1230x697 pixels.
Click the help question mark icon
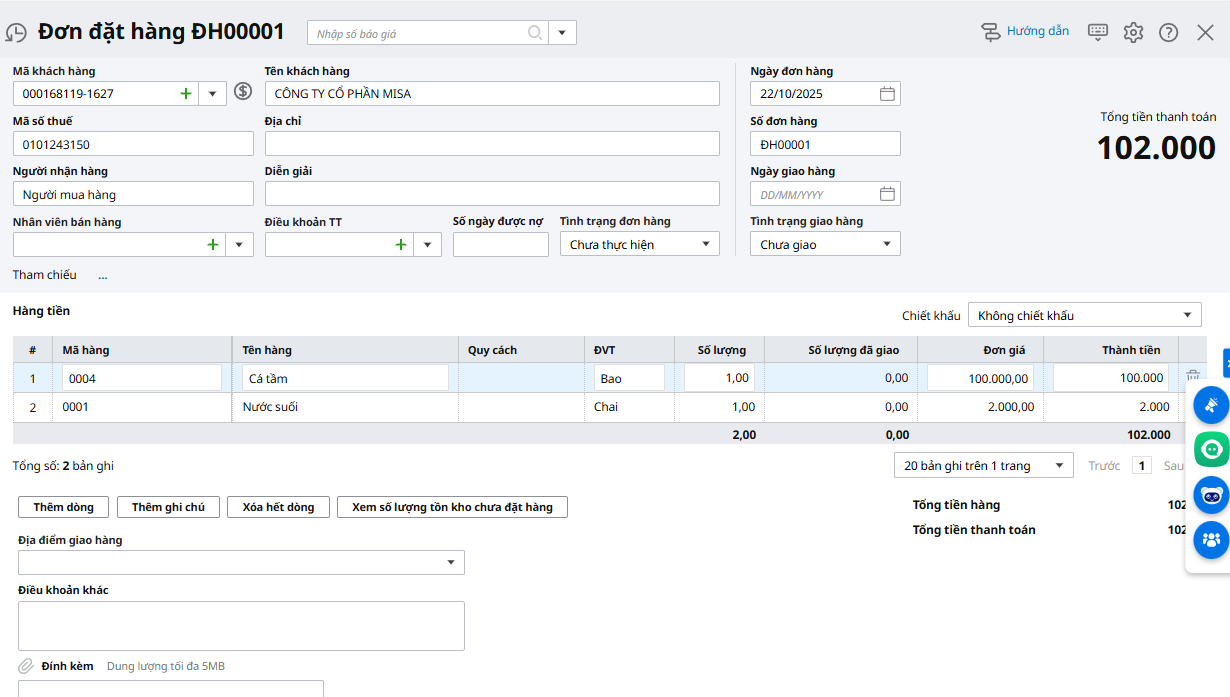[1168, 32]
